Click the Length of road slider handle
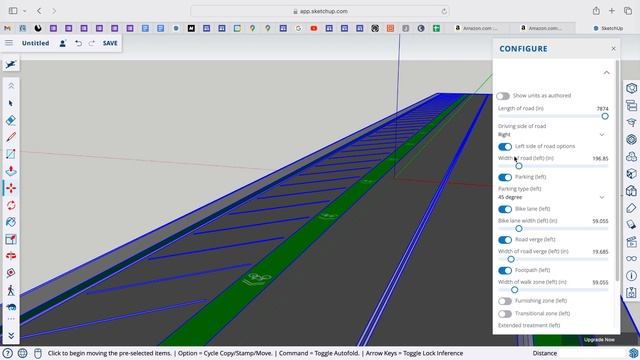 [604, 116]
